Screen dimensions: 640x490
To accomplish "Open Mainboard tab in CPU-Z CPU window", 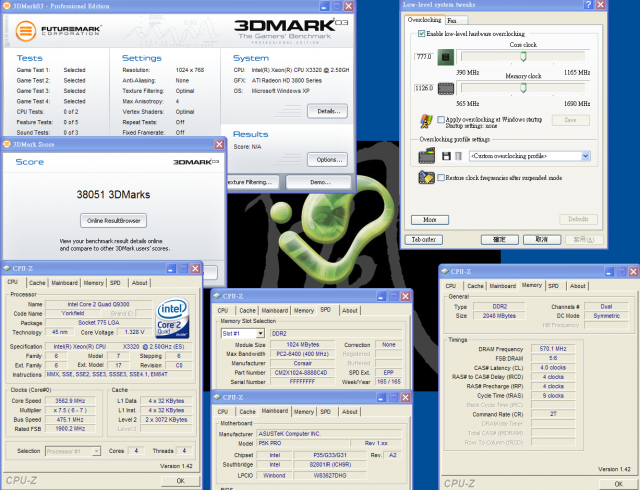I will (64, 283).
